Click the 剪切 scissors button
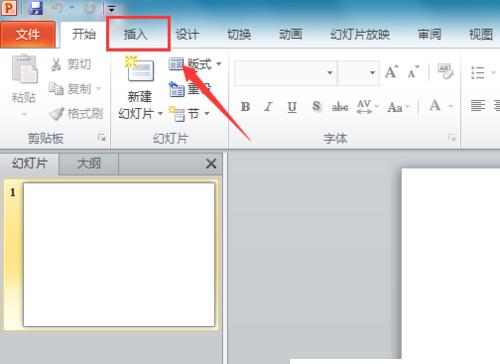The width and height of the screenshot is (500, 364). click(x=71, y=64)
